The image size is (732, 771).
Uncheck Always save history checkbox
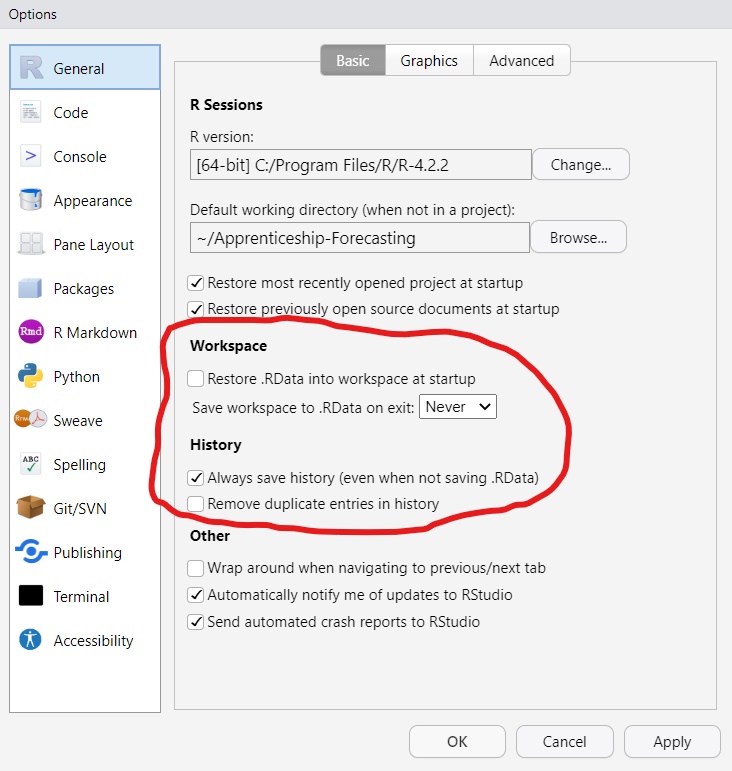[197, 478]
